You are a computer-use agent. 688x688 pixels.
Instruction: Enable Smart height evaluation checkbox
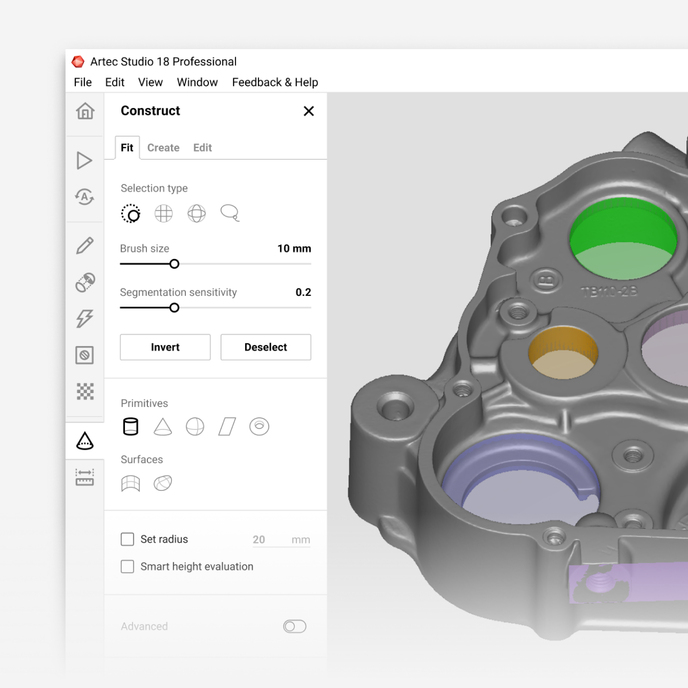pos(127,566)
